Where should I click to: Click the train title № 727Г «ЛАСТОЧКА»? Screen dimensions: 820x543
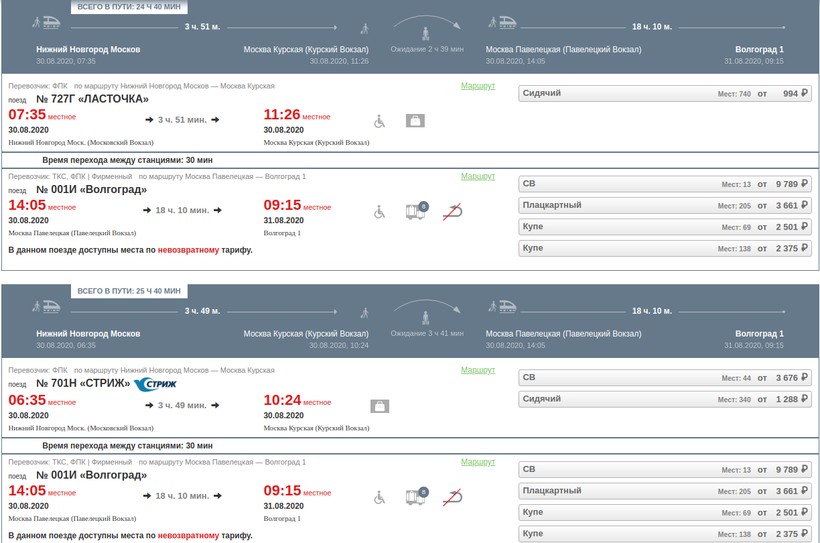92,99
